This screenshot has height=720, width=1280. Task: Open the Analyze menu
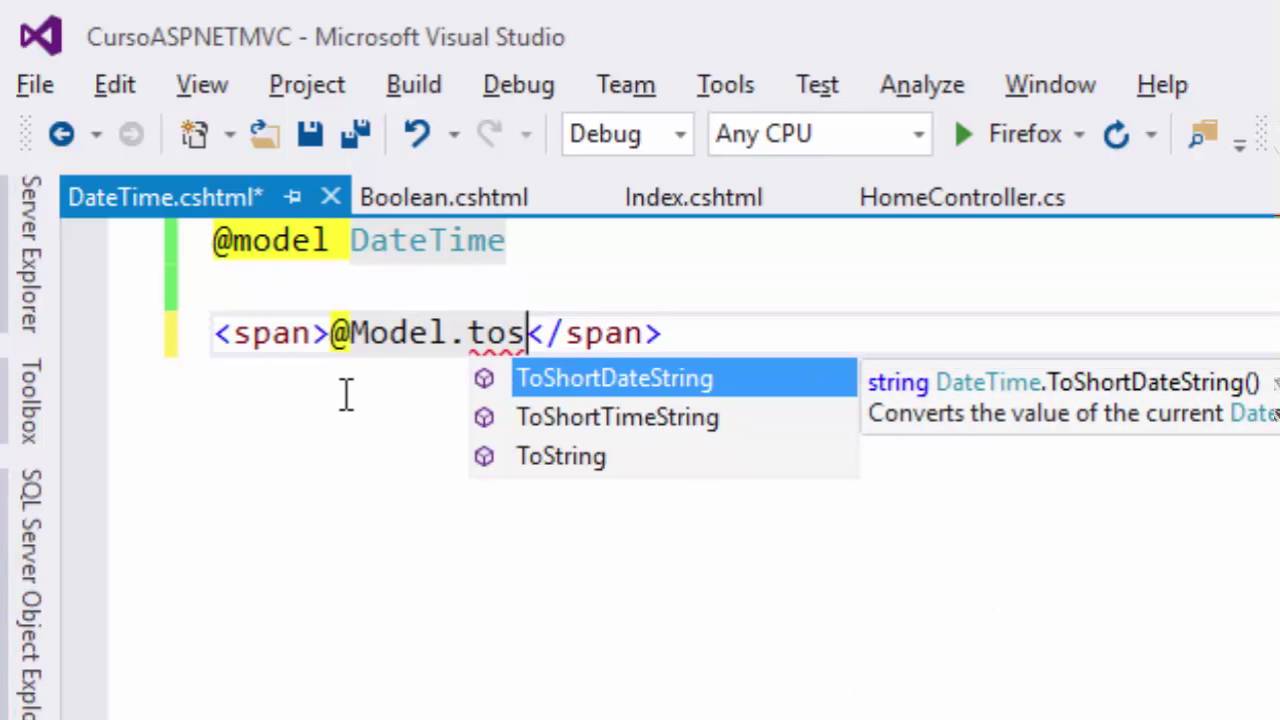(922, 85)
